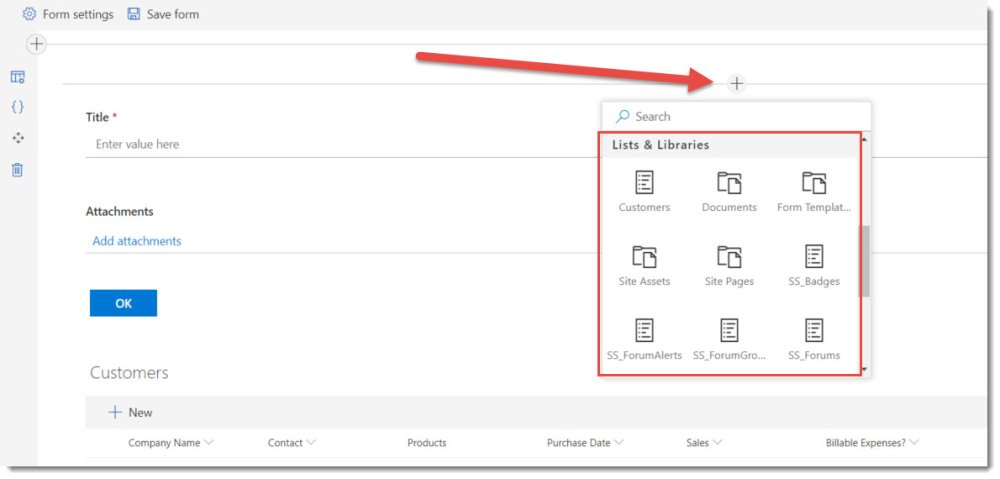Choose the SS_Badges list
This screenshot has height=479, width=1000.
(814, 258)
